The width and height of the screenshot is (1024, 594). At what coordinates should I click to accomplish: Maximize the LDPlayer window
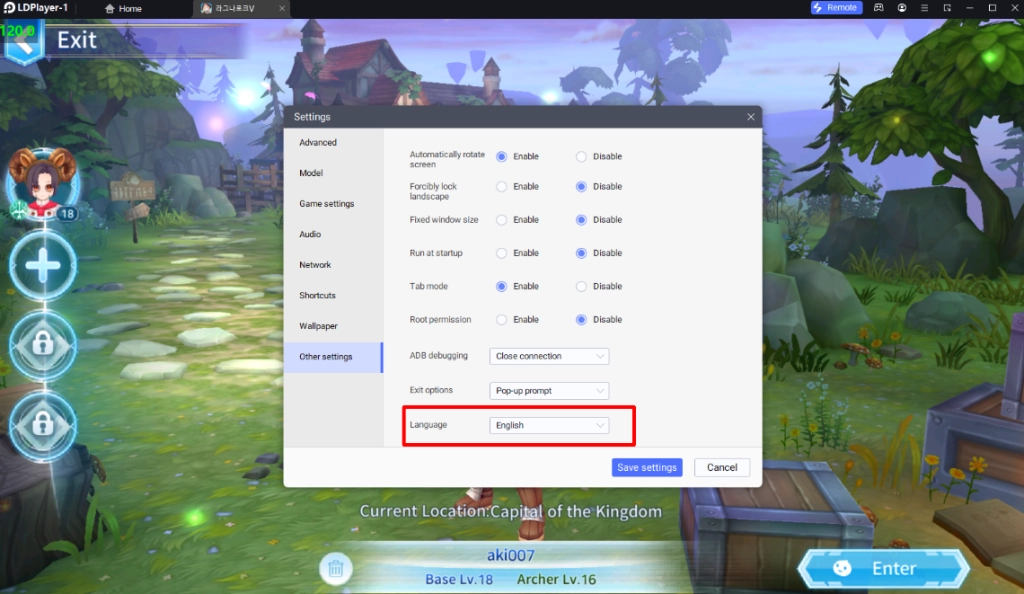coord(992,8)
